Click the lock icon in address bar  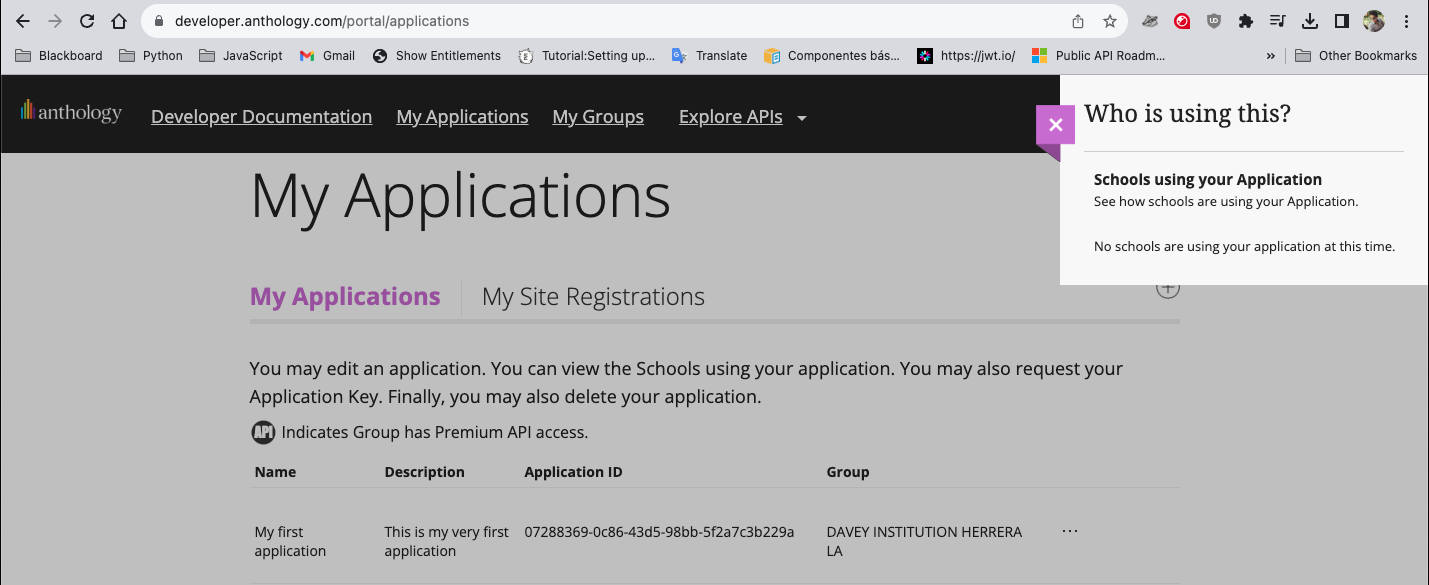159,21
